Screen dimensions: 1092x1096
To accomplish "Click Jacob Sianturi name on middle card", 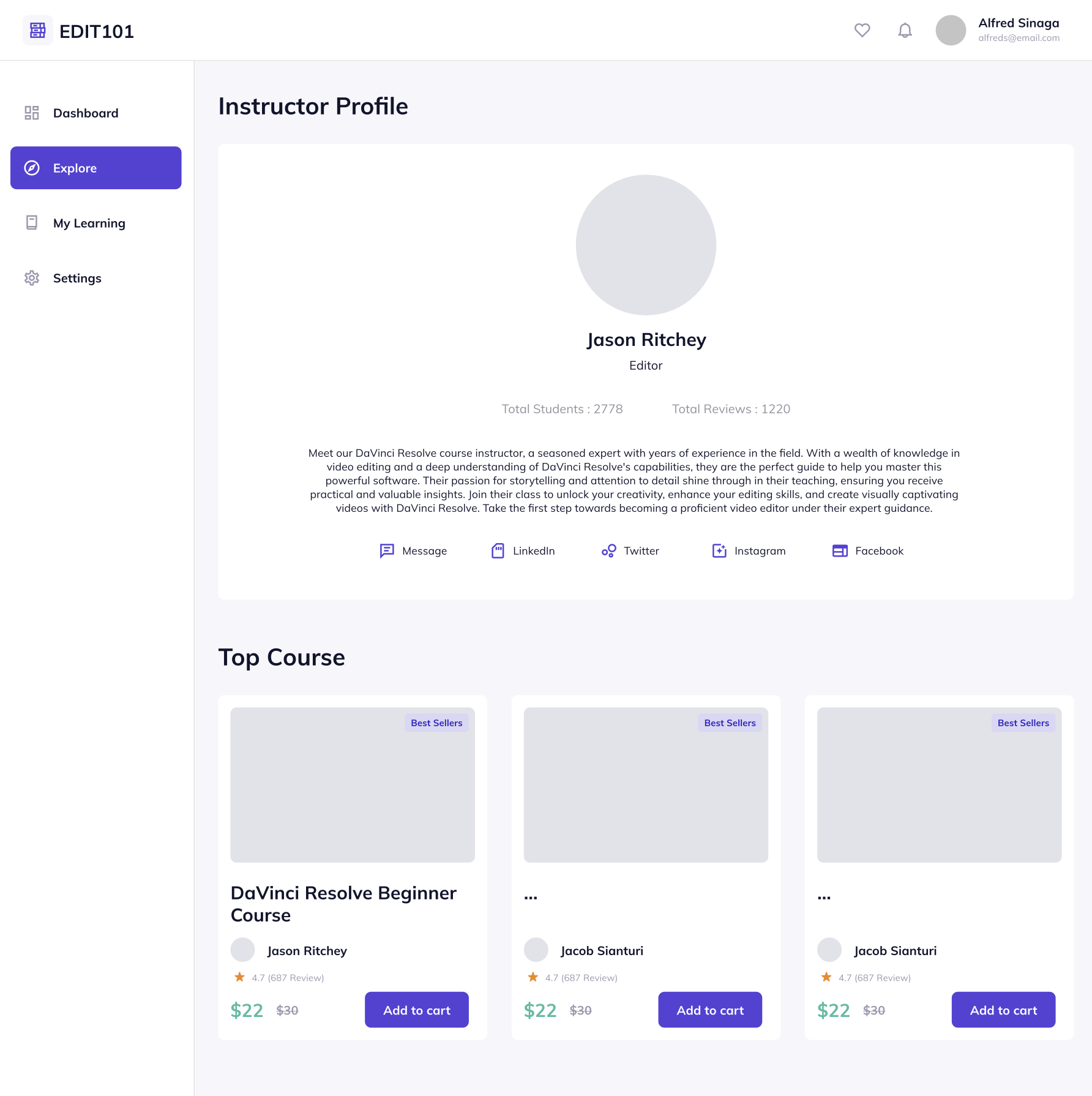I will pos(602,951).
